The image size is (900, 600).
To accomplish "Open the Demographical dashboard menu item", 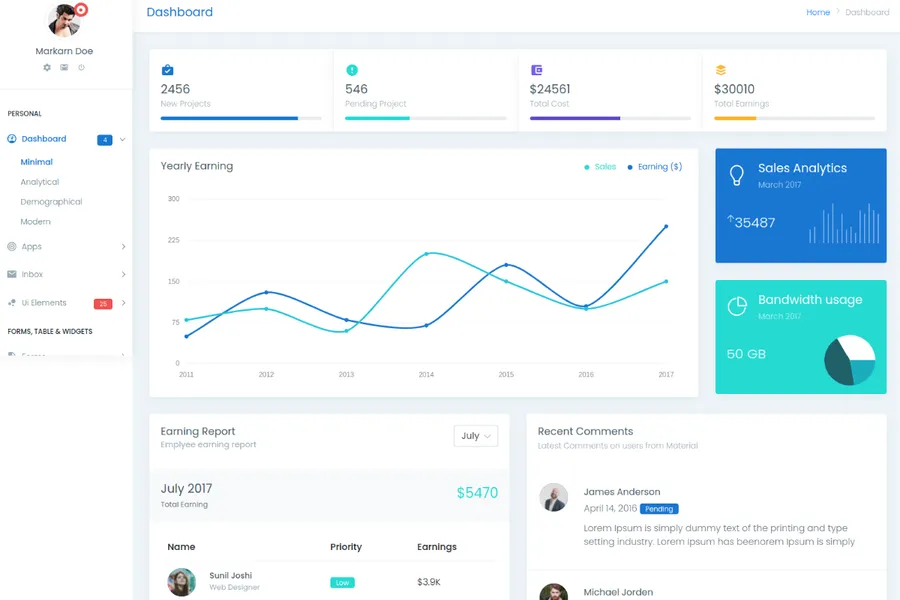I will (51, 202).
